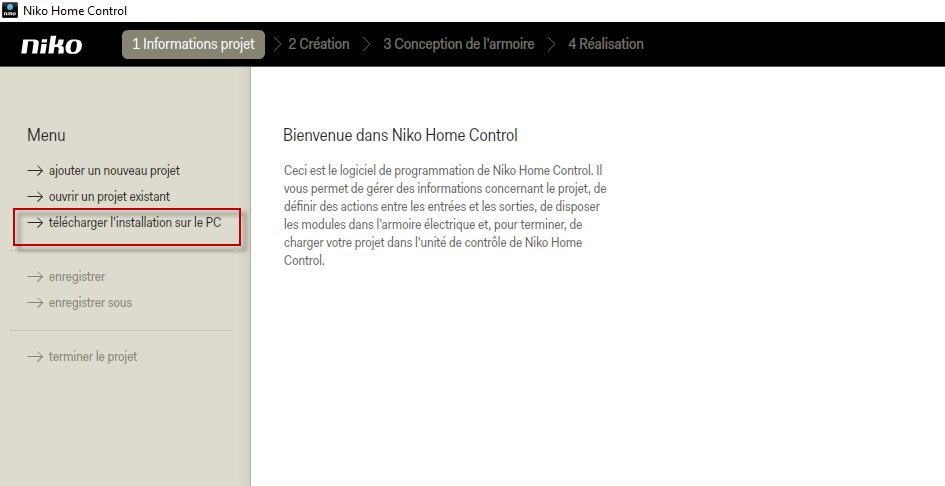Click the chevron after 'Informations projet' step

tap(277, 44)
